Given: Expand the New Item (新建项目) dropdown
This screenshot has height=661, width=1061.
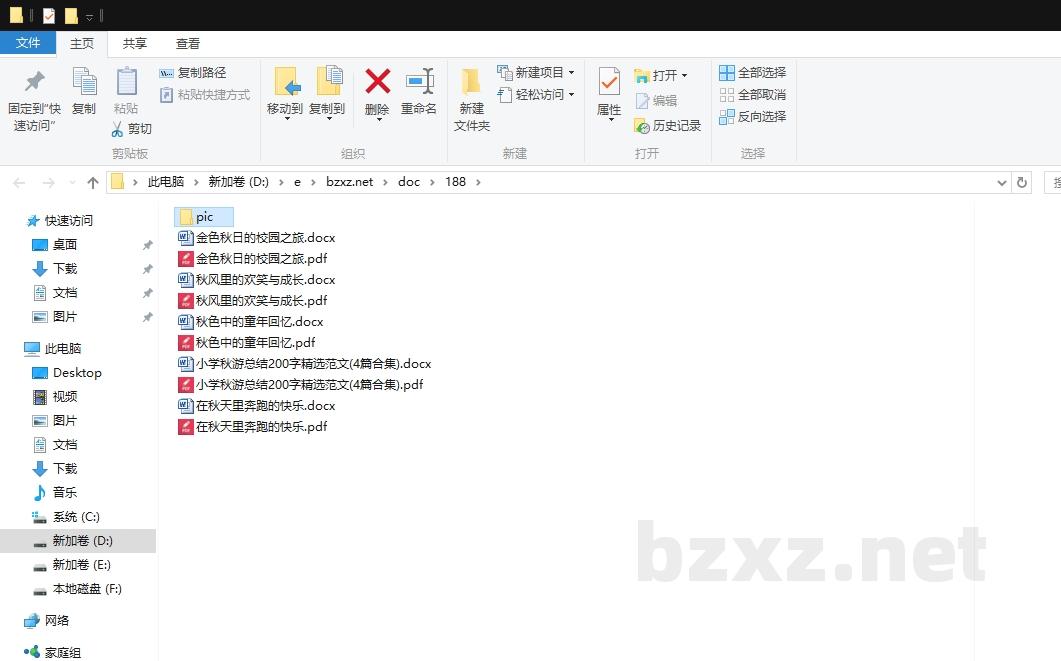Looking at the screenshot, I should pos(571,73).
